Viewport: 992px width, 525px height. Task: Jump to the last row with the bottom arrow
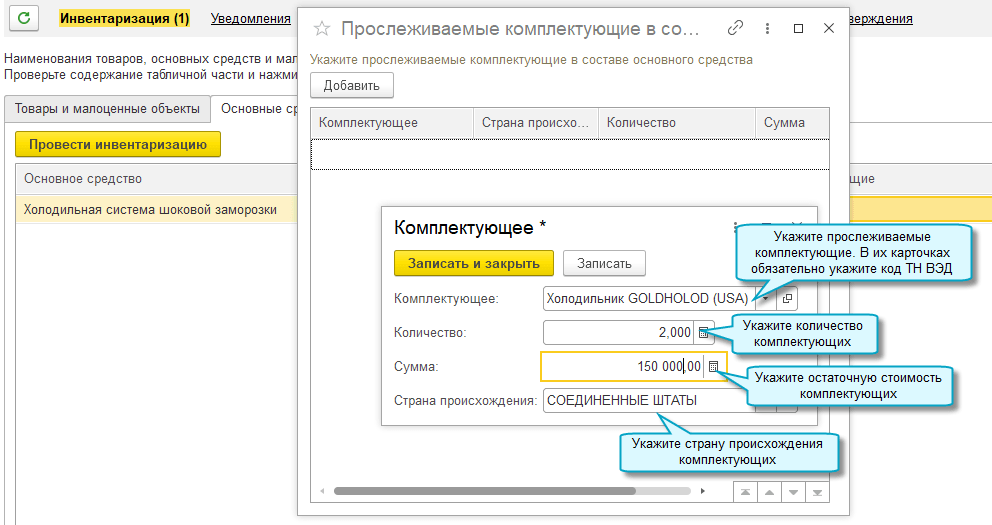click(x=817, y=492)
